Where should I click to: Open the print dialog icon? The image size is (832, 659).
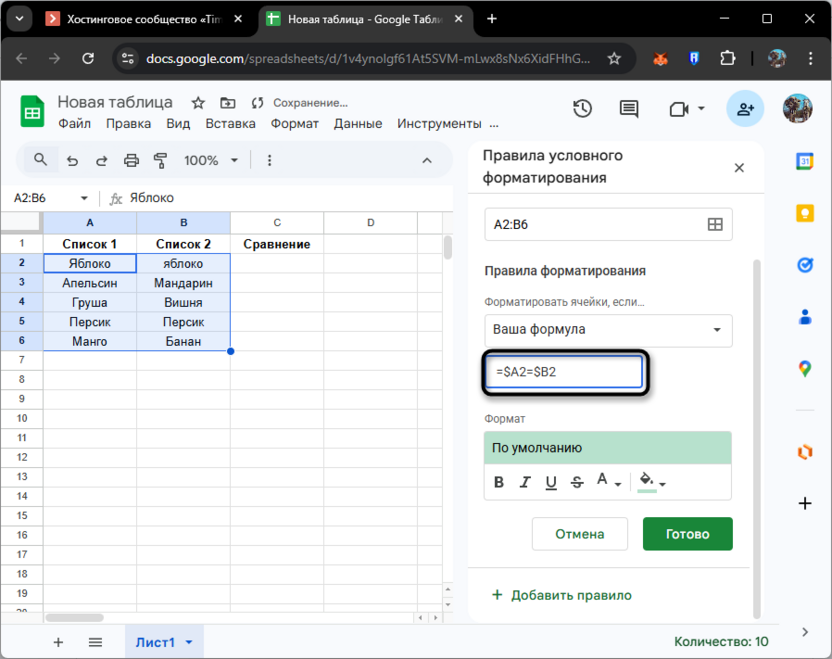130,160
